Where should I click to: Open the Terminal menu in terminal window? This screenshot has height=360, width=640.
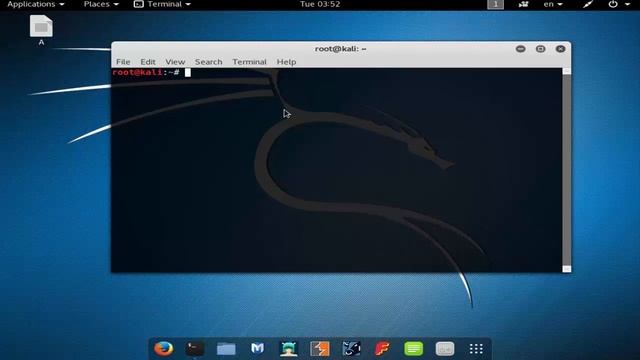tap(249, 62)
